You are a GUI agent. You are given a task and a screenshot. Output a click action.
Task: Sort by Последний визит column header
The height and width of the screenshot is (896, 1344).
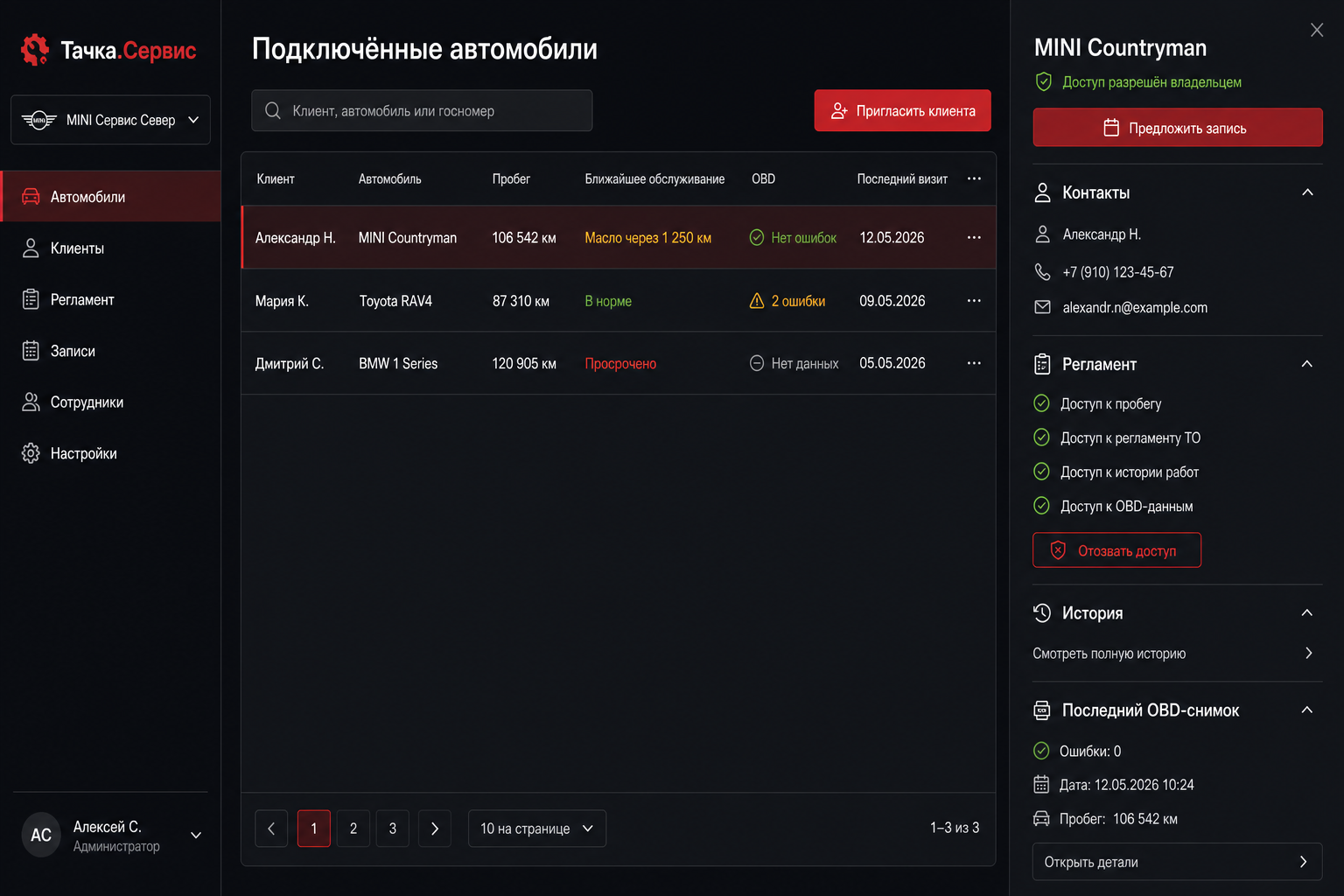902,178
